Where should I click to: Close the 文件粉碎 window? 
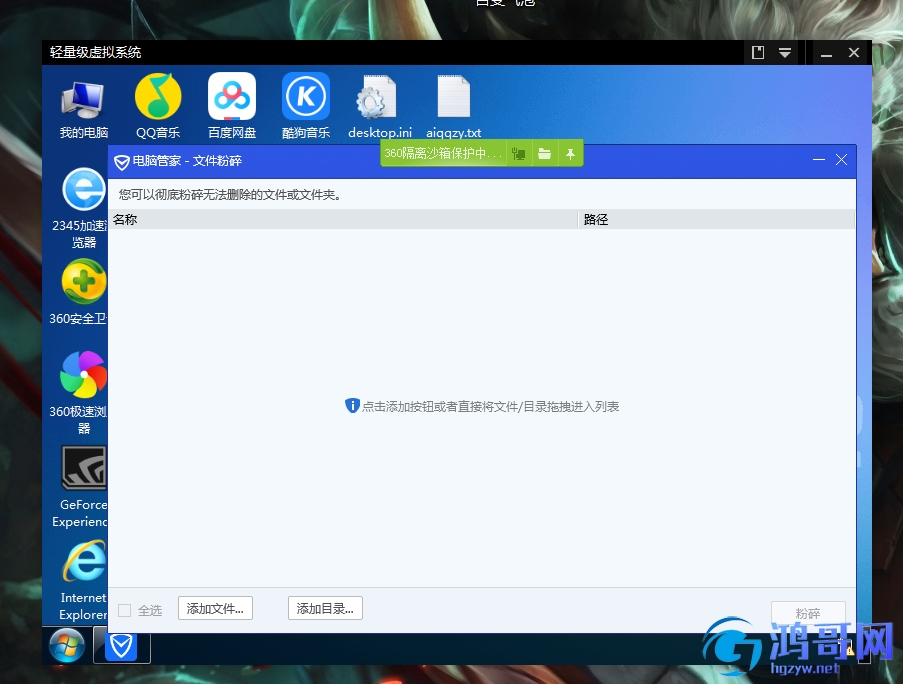tap(841, 160)
